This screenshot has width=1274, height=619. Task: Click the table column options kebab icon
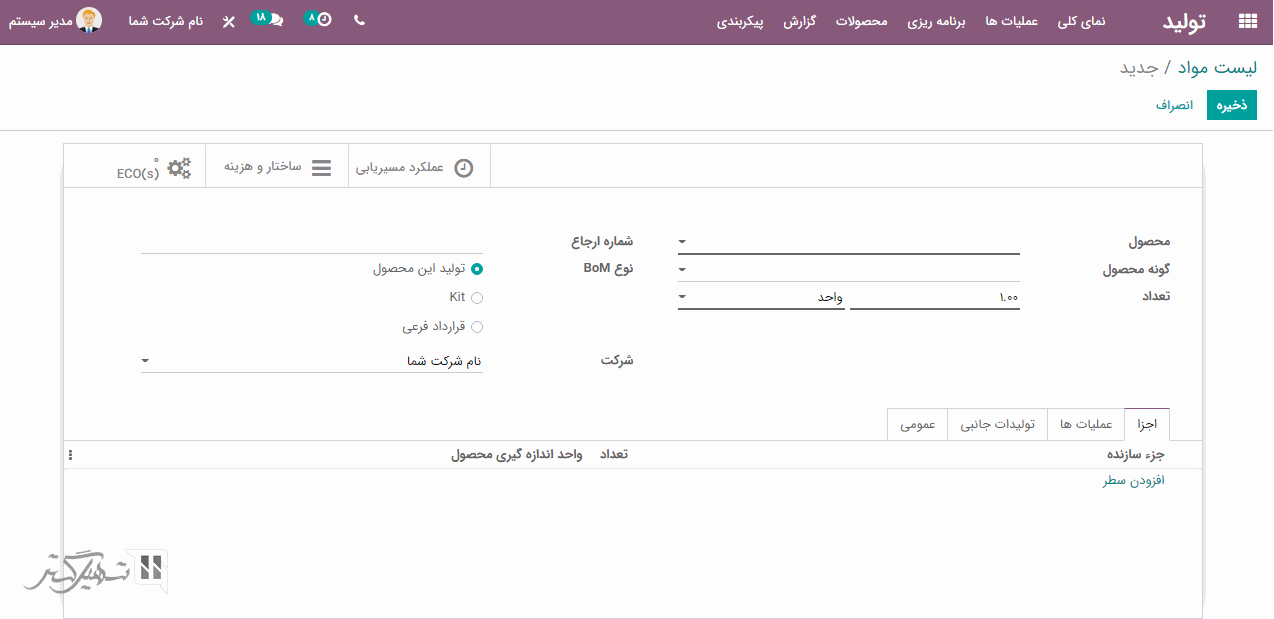(71, 455)
